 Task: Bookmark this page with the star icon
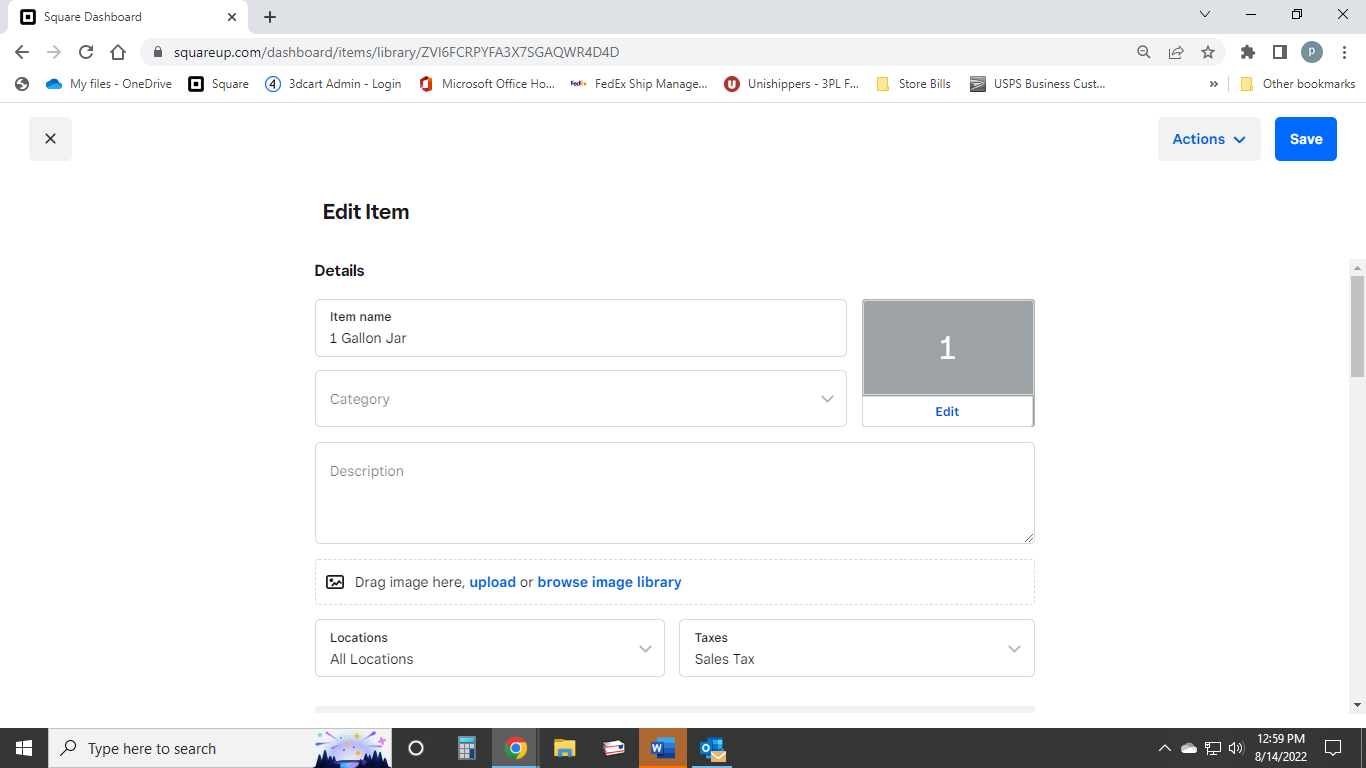coord(1208,52)
